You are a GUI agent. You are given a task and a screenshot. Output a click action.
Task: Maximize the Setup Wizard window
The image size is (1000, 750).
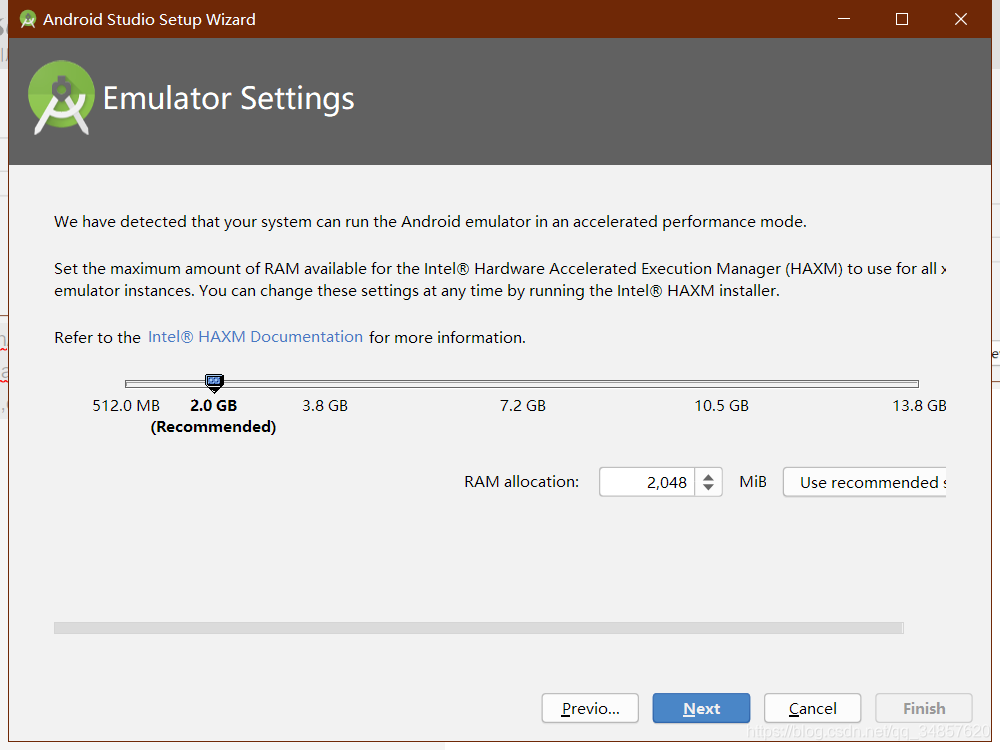[902, 19]
